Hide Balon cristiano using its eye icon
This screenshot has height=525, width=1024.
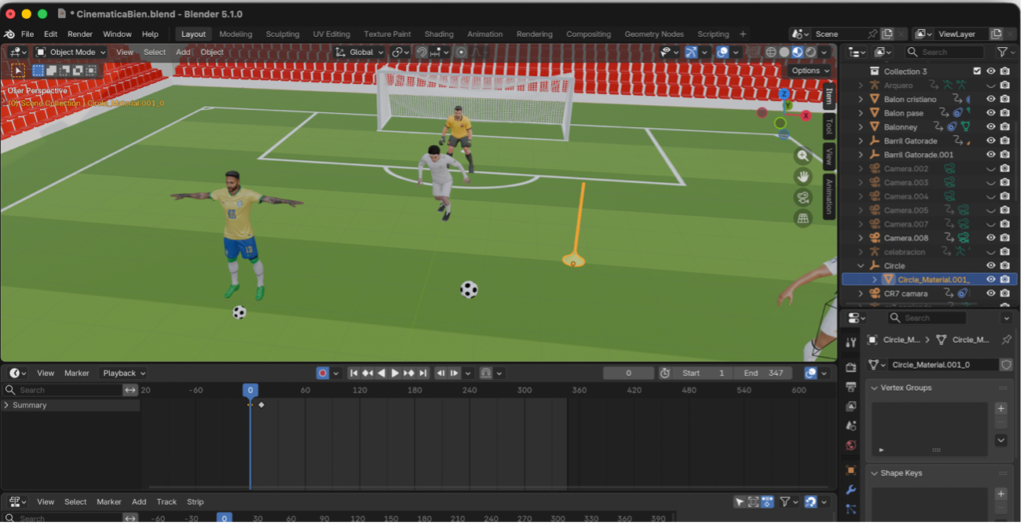point(992,99)
